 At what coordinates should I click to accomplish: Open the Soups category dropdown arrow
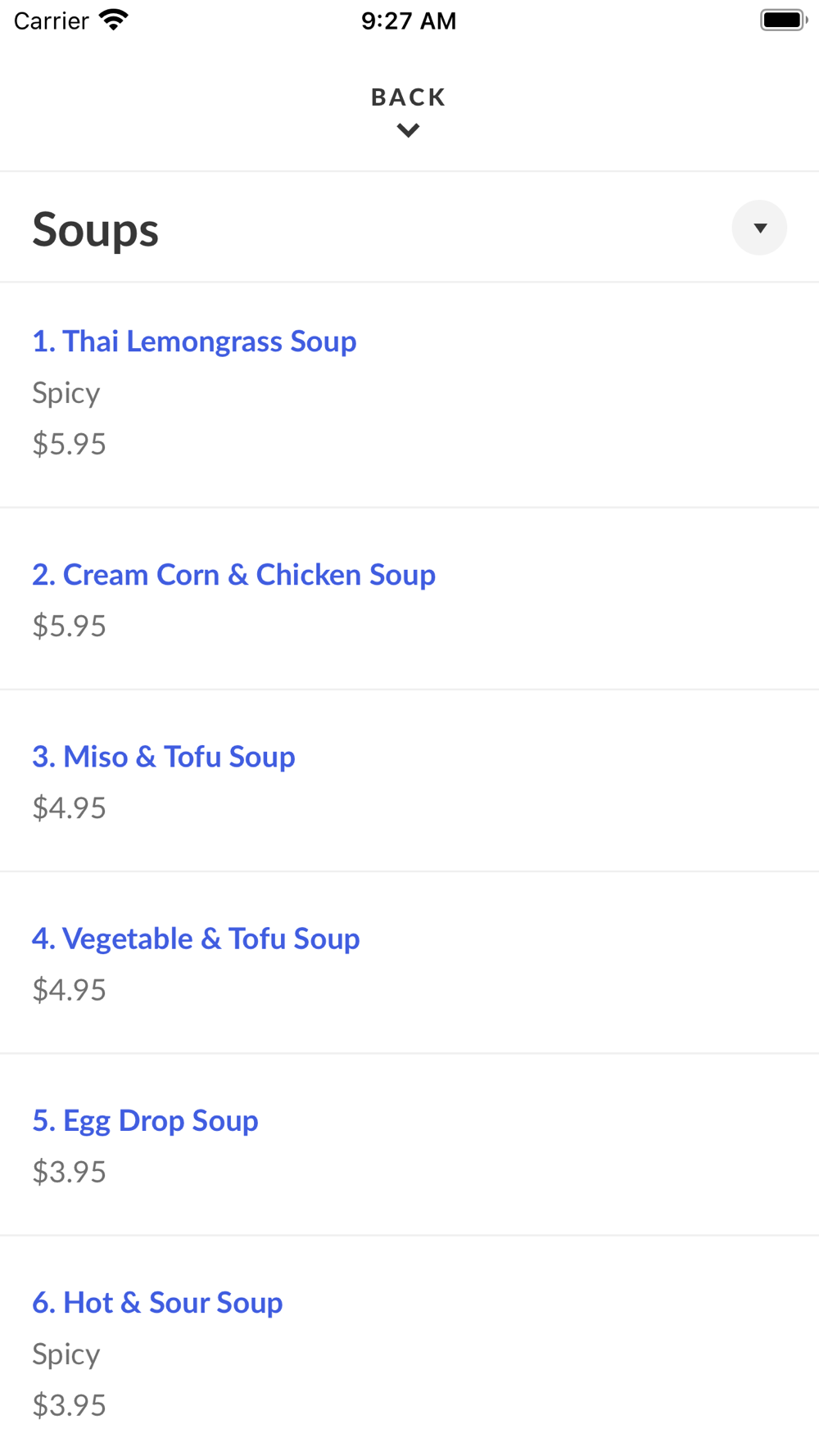click(x=759, y=228)
